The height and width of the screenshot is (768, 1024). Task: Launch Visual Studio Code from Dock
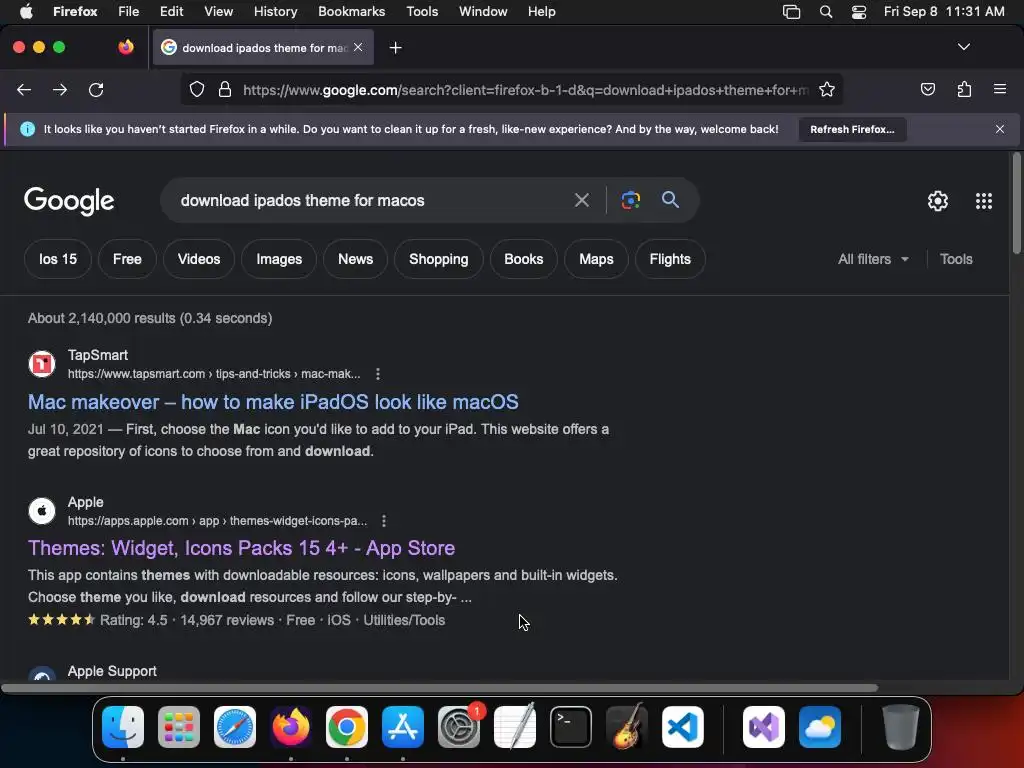click(x=682, y=727)
